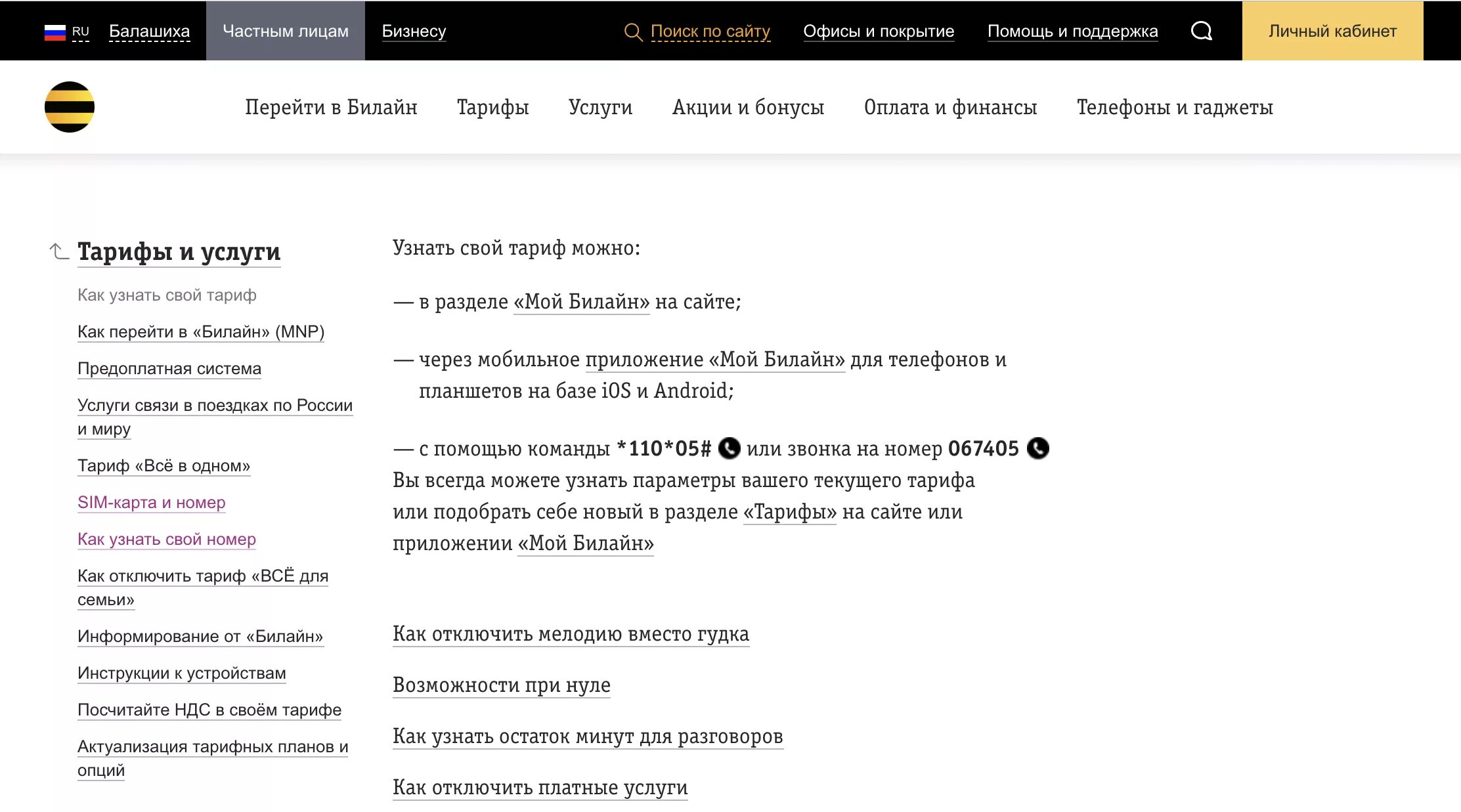Click the «Тарифы» link in paragraph
Screen dimensions: 1461x812
click(790, 512)
